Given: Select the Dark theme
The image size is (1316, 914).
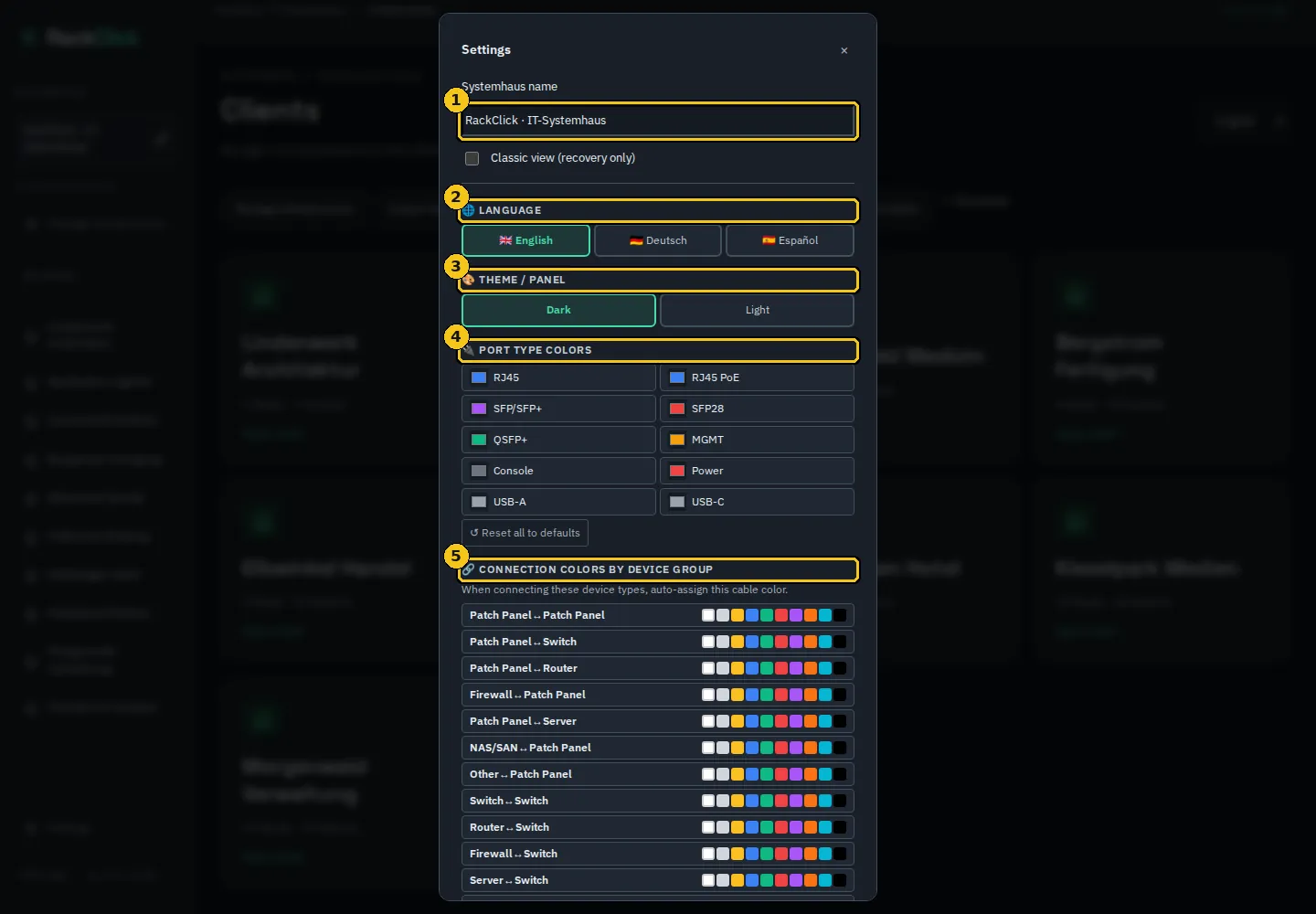Looking at the screenshot, I should point(558,310).
